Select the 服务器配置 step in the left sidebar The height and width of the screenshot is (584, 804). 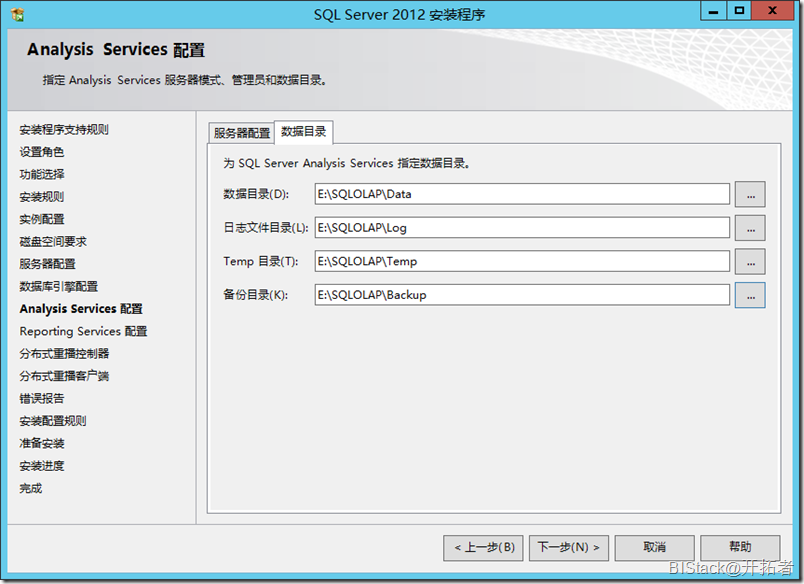click(x=48, y=264)
